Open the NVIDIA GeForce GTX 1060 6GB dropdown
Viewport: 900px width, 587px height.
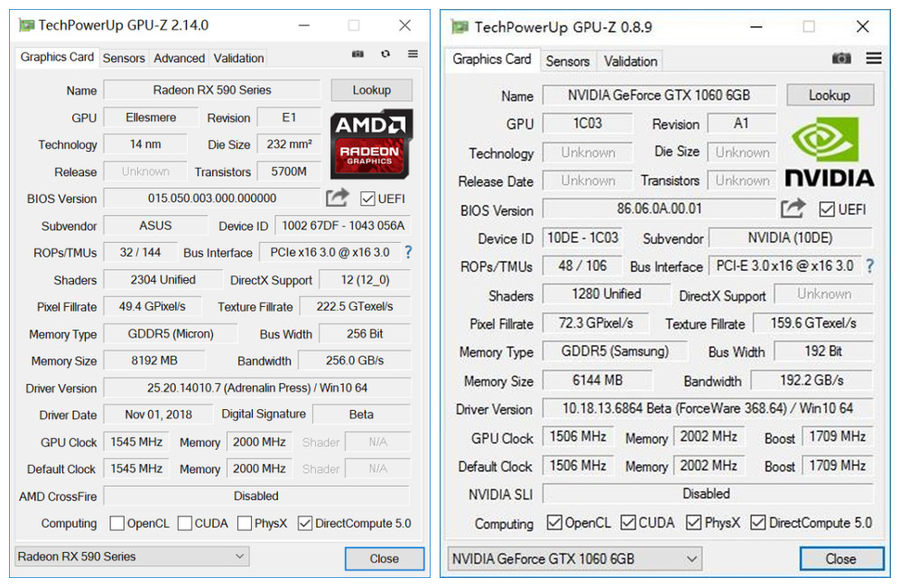(574, 558)
